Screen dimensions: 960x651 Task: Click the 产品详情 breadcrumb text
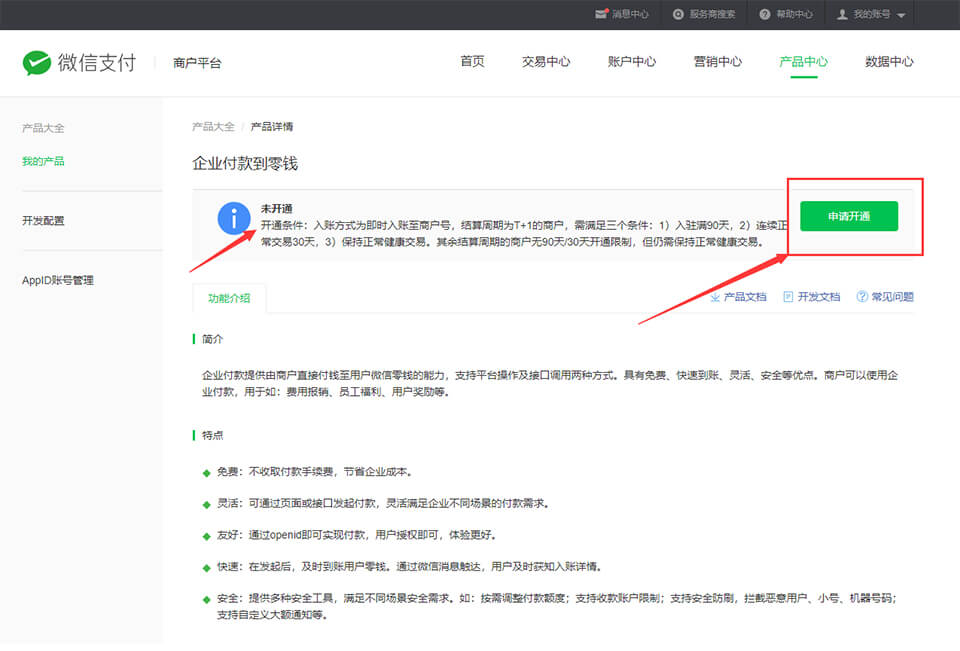coord(272,127)
